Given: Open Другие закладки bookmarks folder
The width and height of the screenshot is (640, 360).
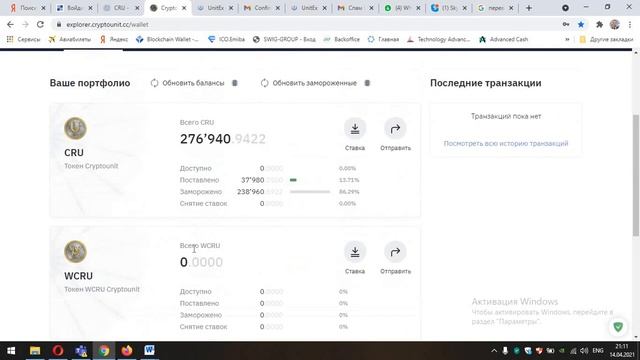Looking at the screenshot, I should click(x=607, y=39).
